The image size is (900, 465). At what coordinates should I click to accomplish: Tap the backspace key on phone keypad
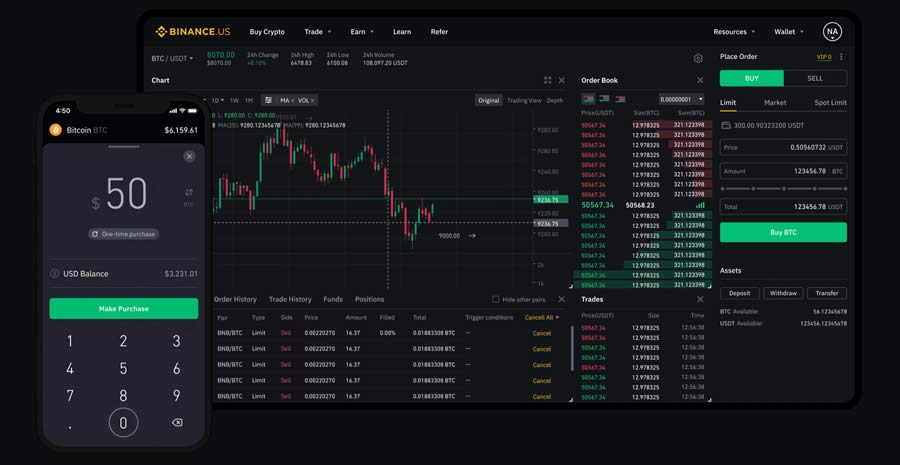pos(177,423)
